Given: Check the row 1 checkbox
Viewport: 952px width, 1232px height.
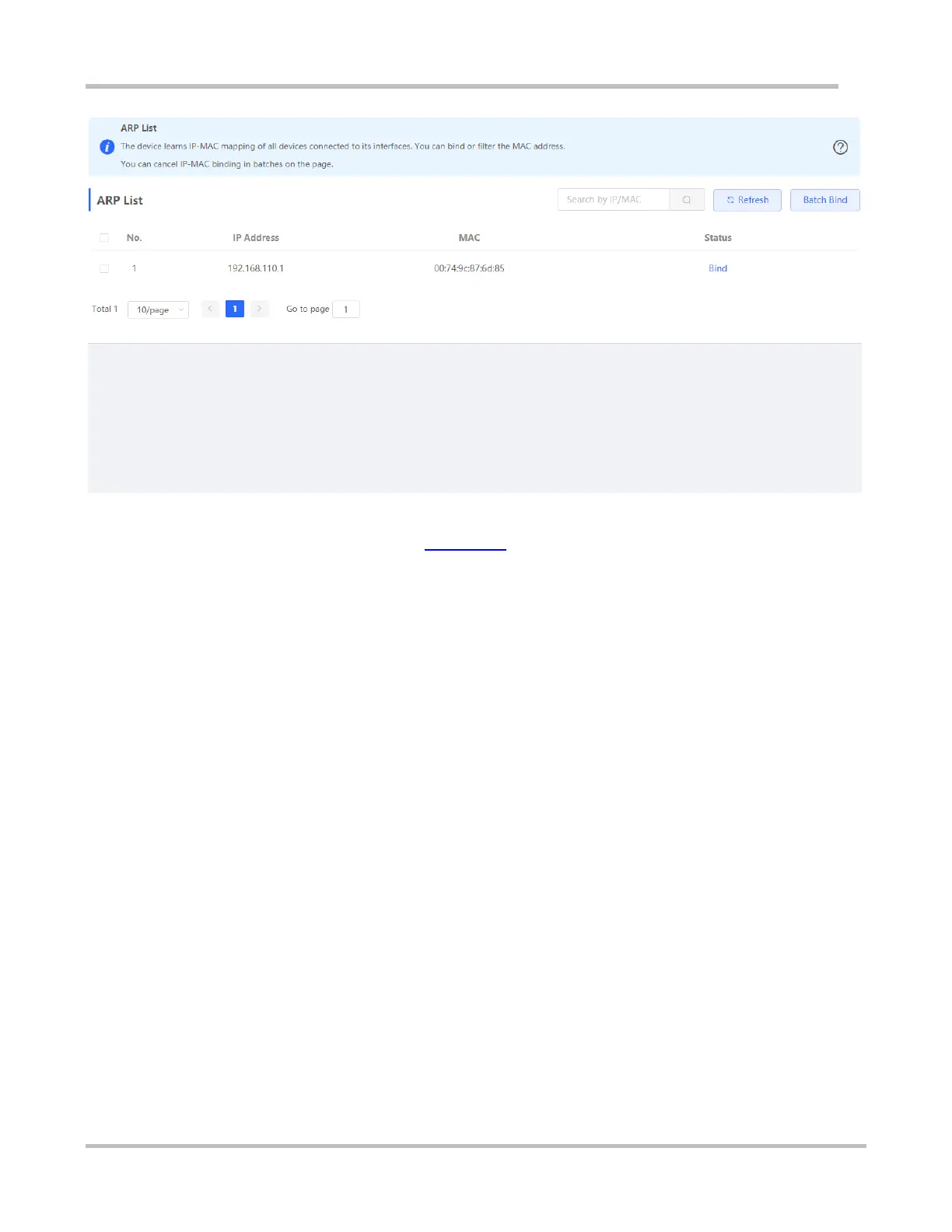Looking at the screenshot, I should click(104, 268).
